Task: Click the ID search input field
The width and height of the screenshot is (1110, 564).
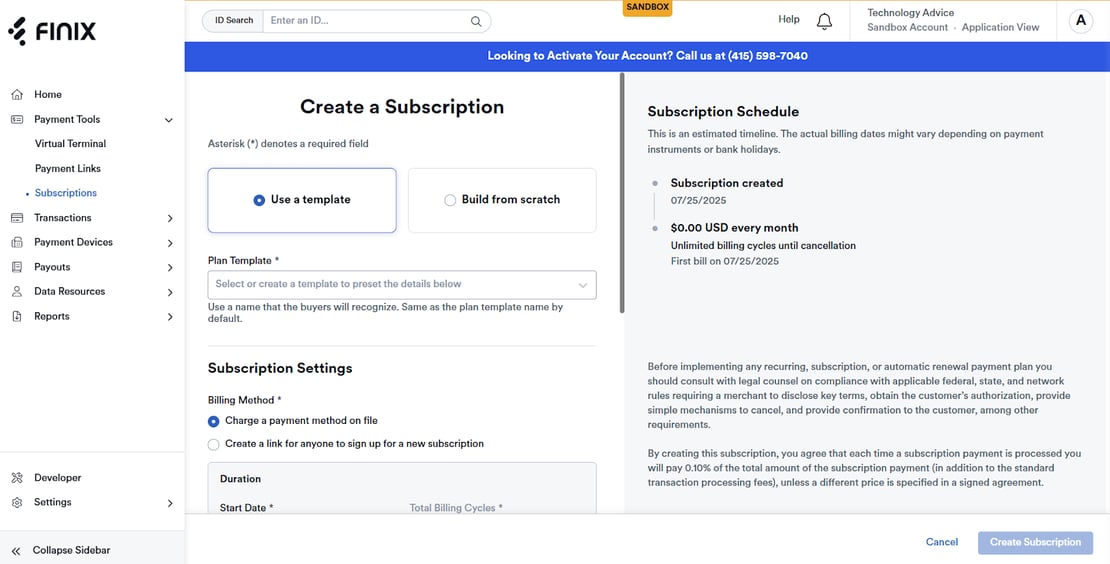Action: [368, 21]
